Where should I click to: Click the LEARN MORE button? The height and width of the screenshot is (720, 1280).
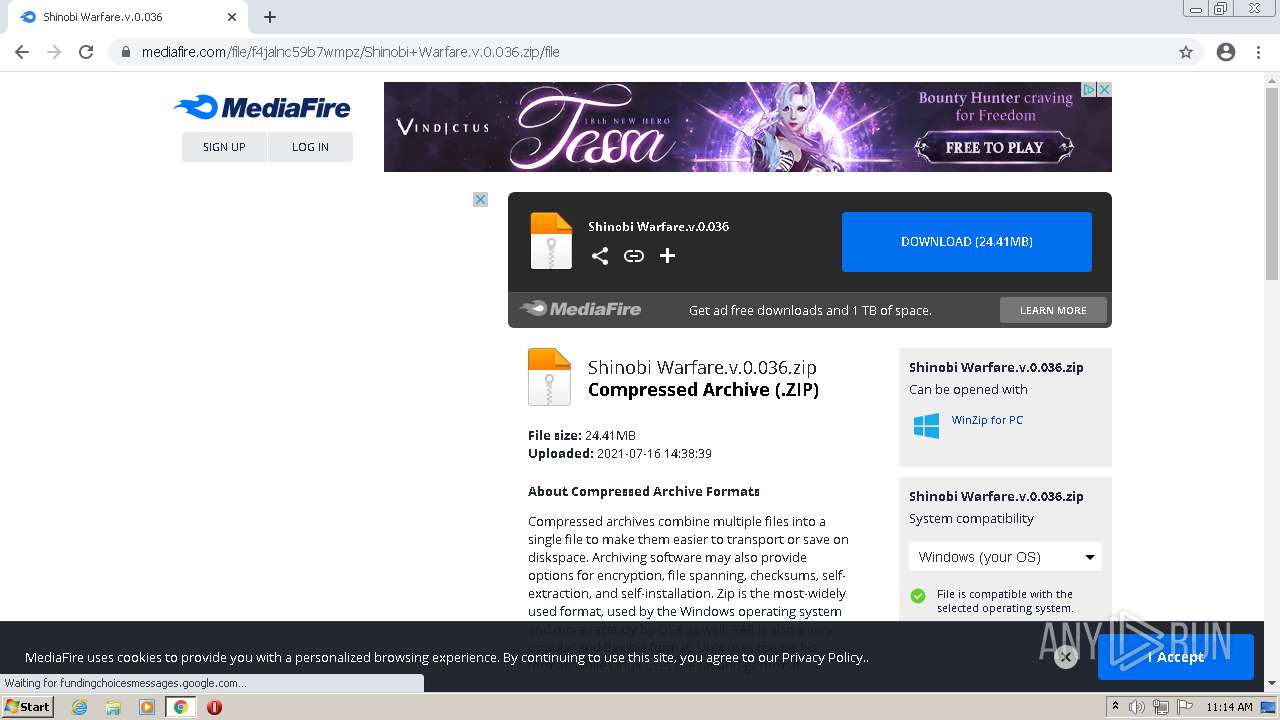[x=1053, y=310]
